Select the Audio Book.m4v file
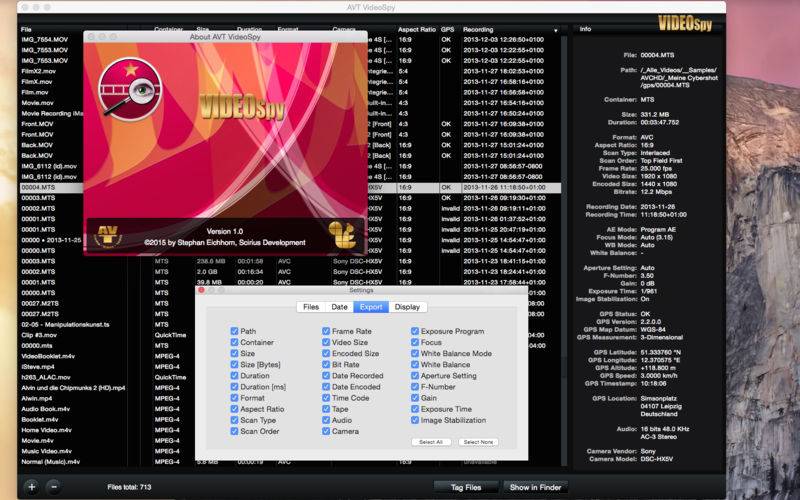Screen dimensions: 800x500 [x=45, y=409]
